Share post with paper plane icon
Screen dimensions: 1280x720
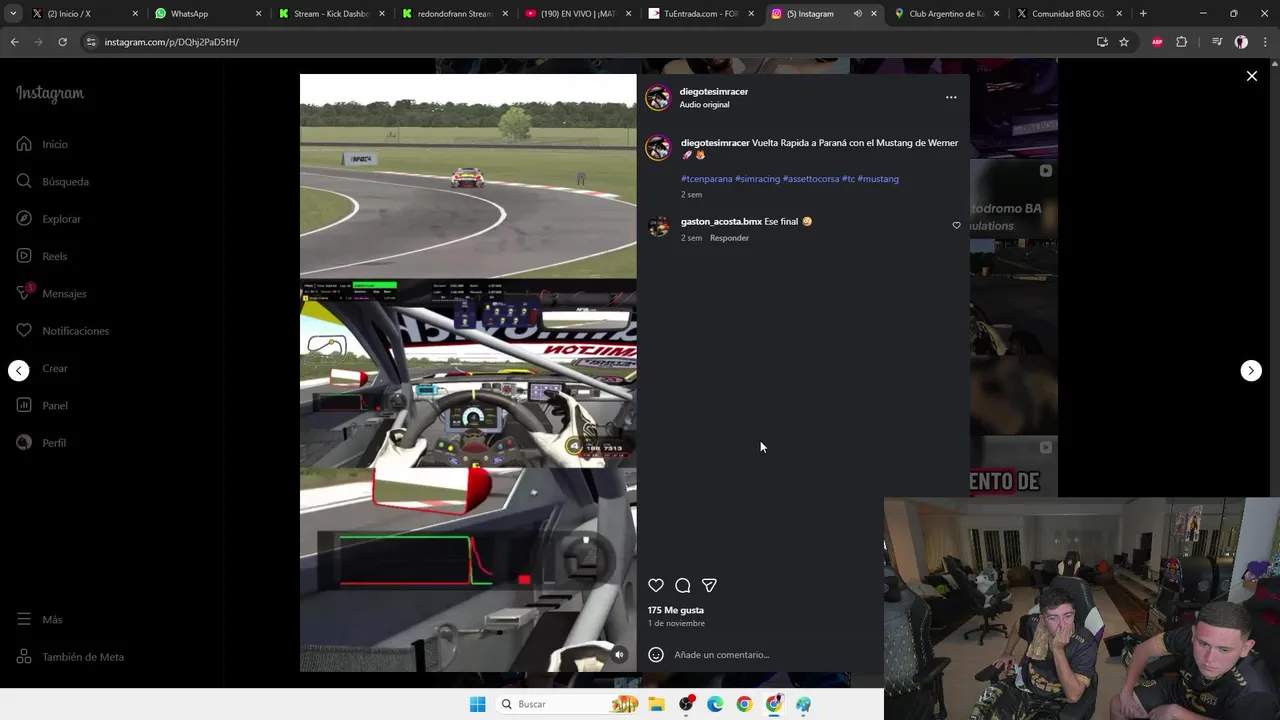pyautogui.click(x=709, y=585)
